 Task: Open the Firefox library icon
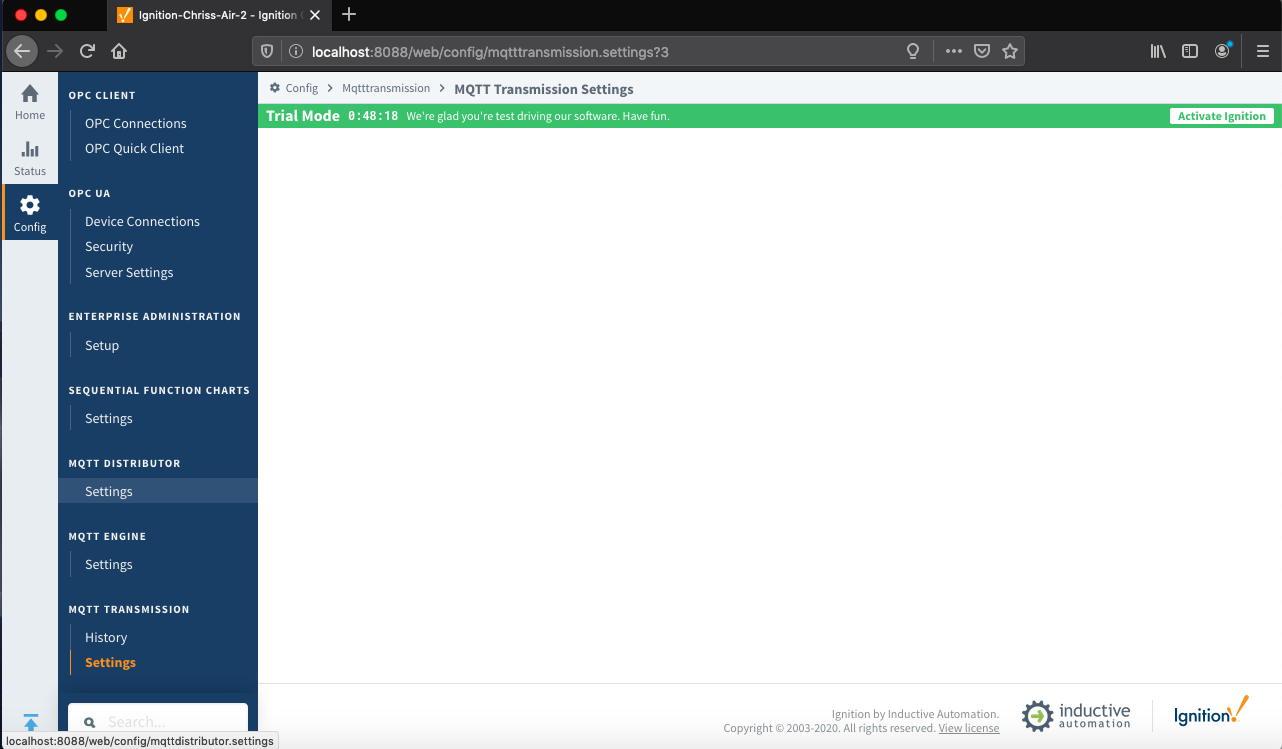(1158, 51)
